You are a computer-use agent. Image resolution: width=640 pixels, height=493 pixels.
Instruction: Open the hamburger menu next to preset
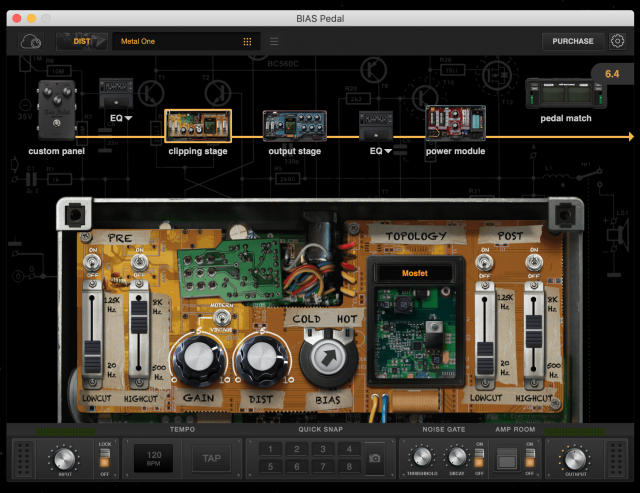tap(274, 41)
